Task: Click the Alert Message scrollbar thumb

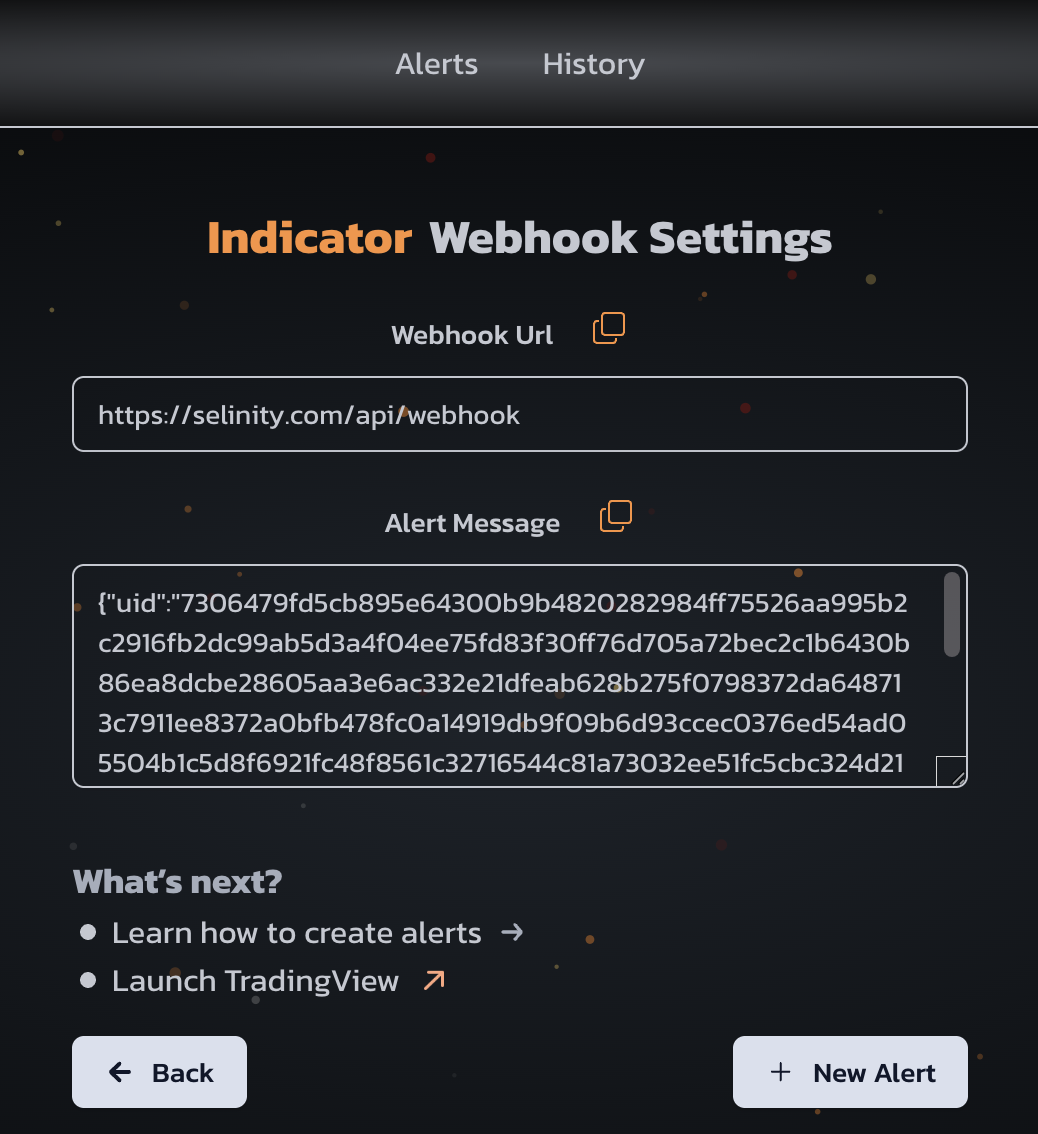Action: pos(952,615)
